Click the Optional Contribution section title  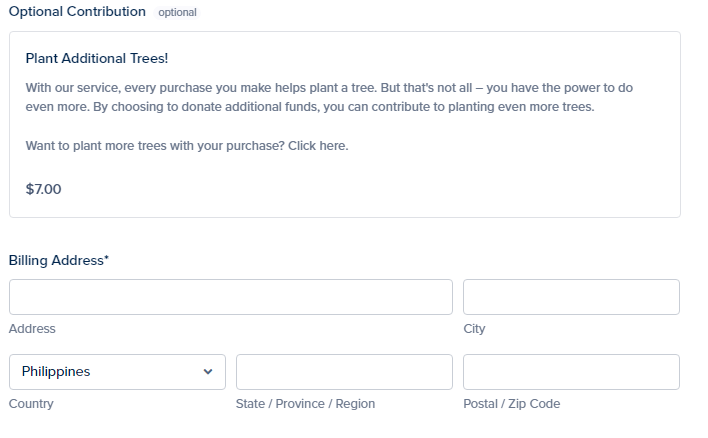click(77, 12)
